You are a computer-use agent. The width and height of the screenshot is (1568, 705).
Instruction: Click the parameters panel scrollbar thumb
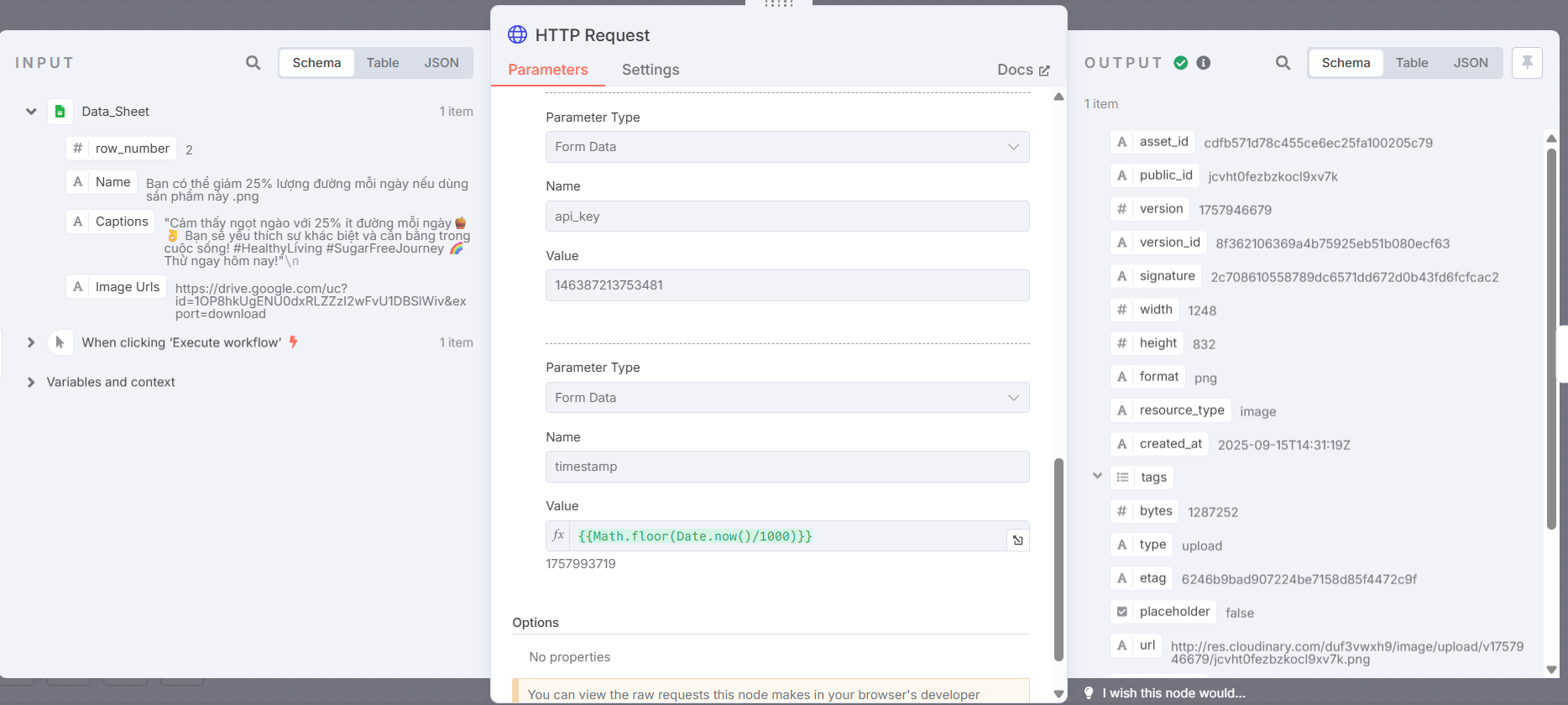click(x=1058, y=560)
